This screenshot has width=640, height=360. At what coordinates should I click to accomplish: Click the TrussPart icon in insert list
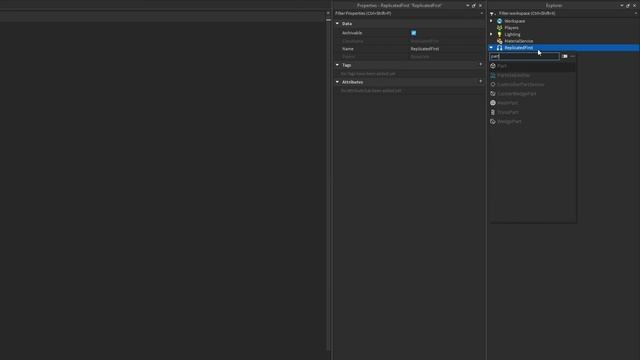[x=493, y=112]
